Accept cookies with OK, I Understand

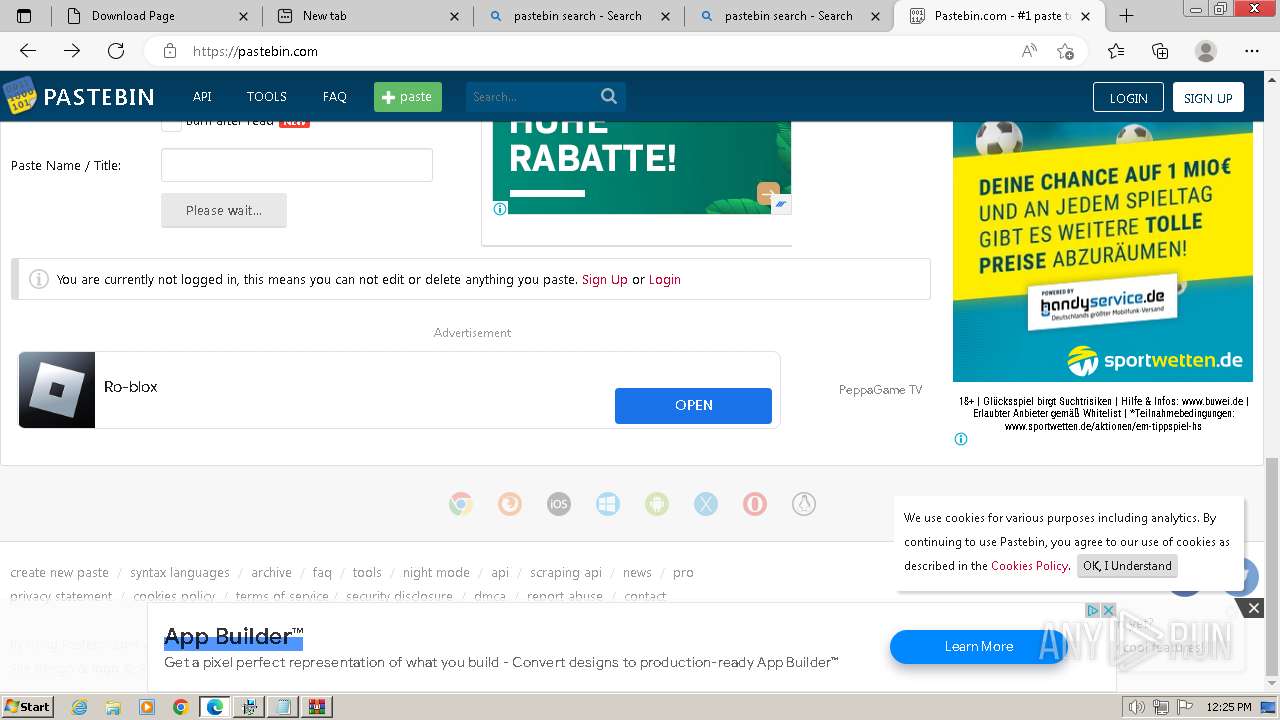point(1127,566)
